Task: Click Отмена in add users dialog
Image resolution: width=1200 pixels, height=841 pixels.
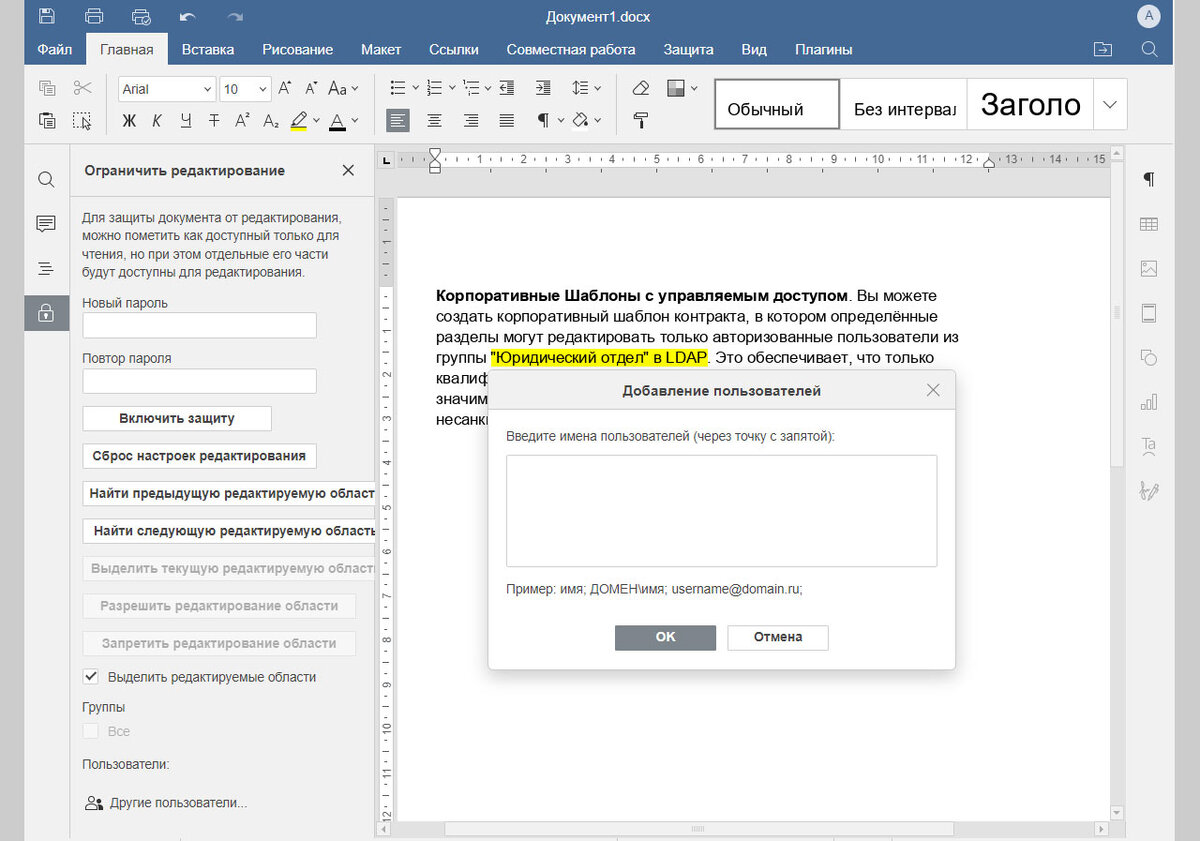Action: pos(778,637)
